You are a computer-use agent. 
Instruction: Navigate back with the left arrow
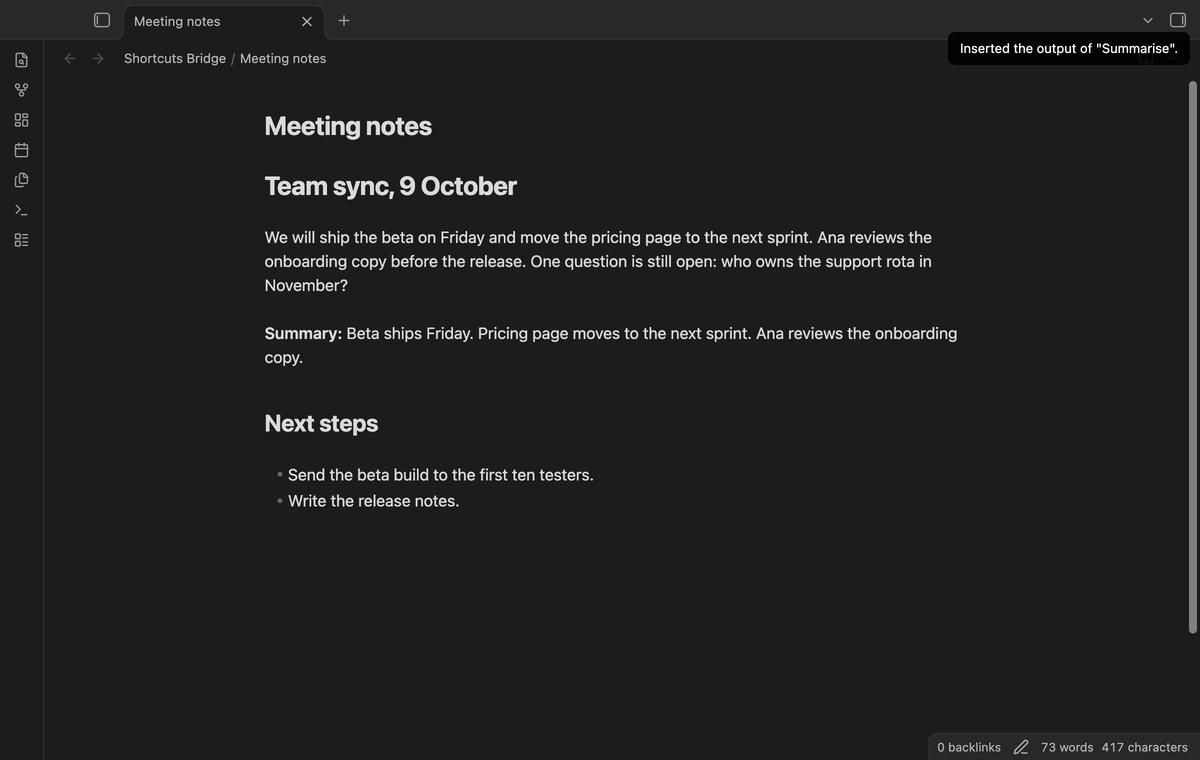tap(70, 58)
